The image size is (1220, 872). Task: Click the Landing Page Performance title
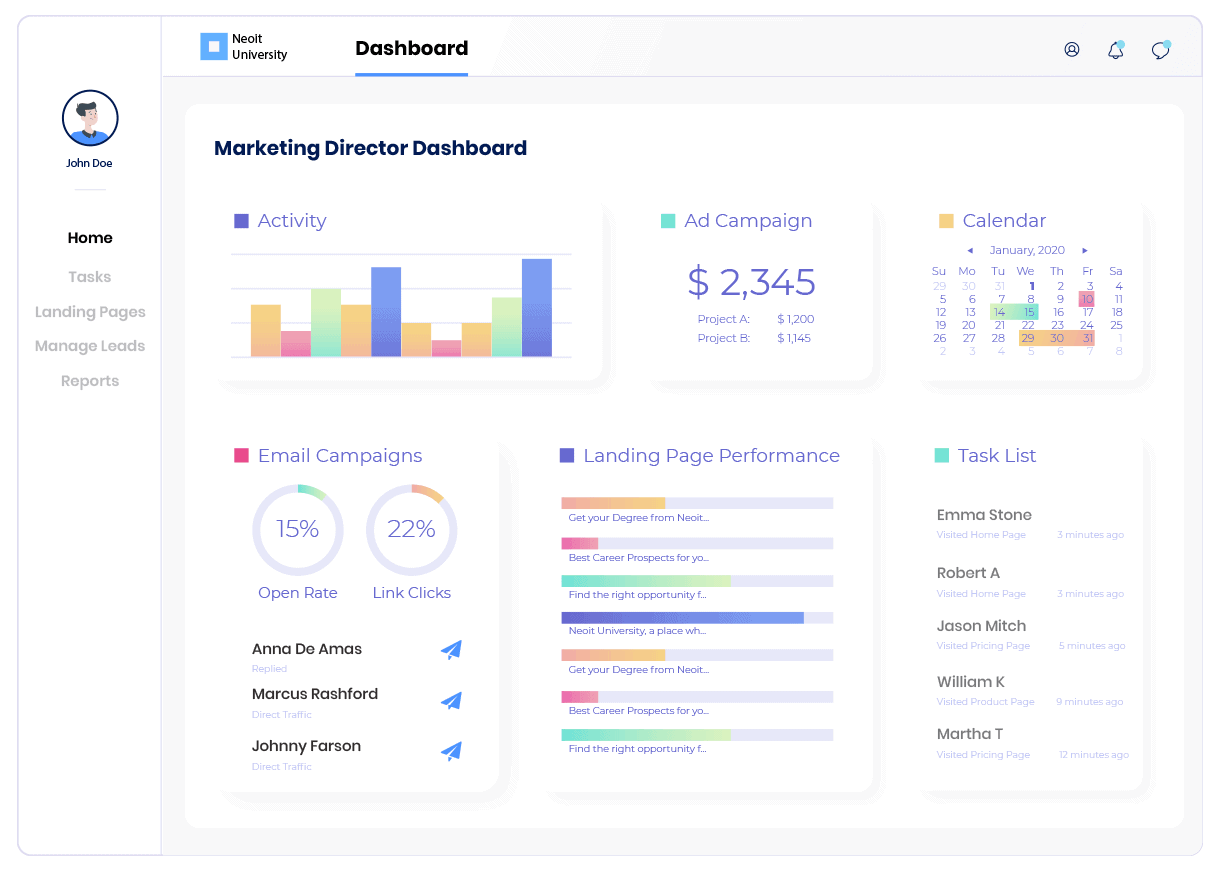click(x=711, y=456)
